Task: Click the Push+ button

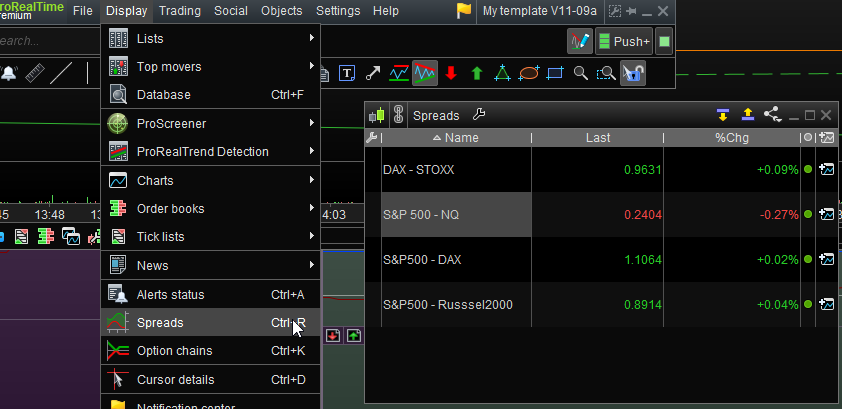Action: 624,41
